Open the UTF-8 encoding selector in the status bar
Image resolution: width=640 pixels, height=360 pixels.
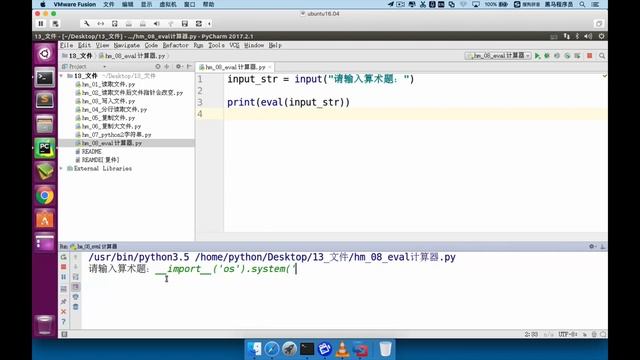point(568,334)
